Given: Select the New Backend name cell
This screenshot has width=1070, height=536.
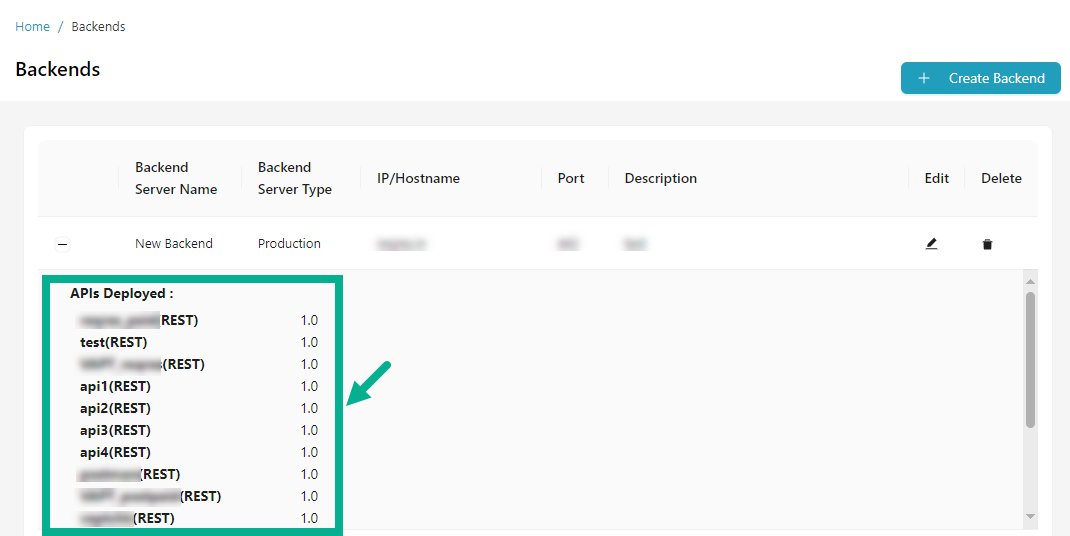Looking at the screenshot, I should point(174,244).
